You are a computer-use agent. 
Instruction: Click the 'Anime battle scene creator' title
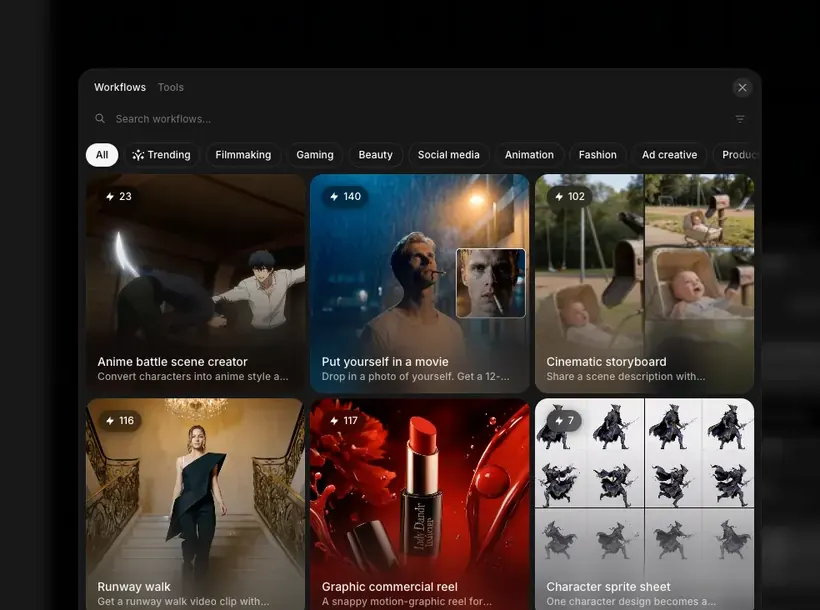tap(173, 362)
